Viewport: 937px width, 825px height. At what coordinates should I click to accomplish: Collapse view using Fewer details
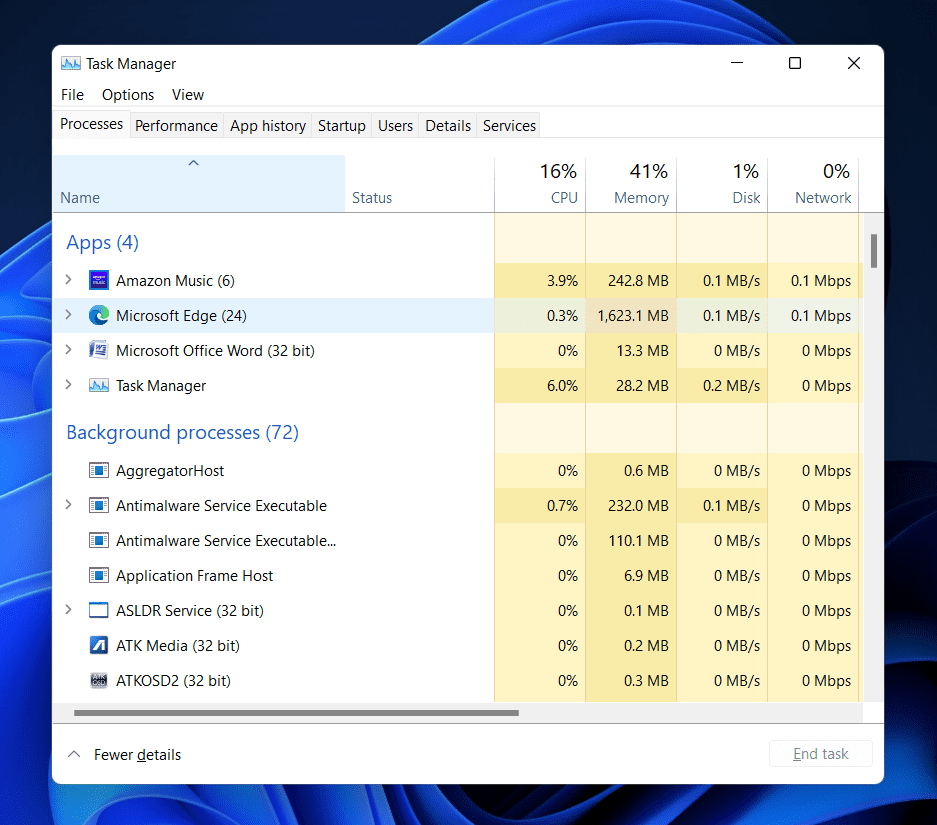tap(125, 755)
